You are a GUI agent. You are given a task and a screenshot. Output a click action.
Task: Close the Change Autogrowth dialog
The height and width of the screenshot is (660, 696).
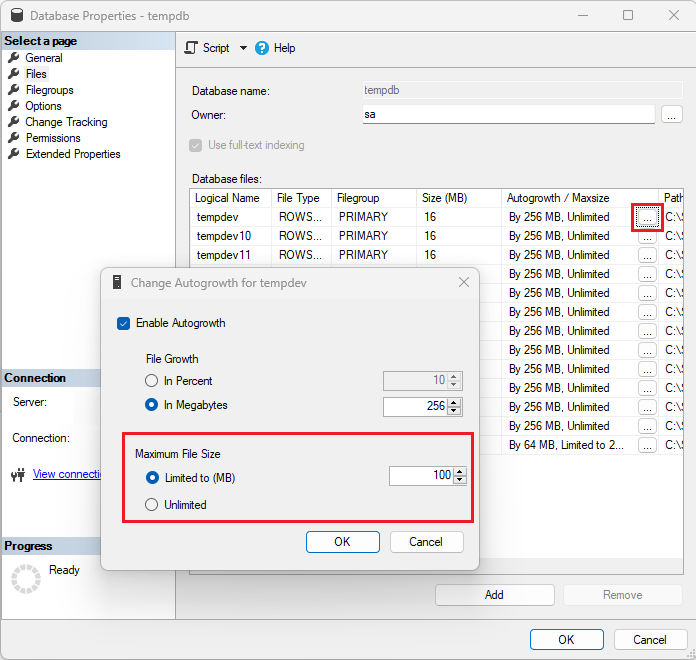click(x=464, y=282)
